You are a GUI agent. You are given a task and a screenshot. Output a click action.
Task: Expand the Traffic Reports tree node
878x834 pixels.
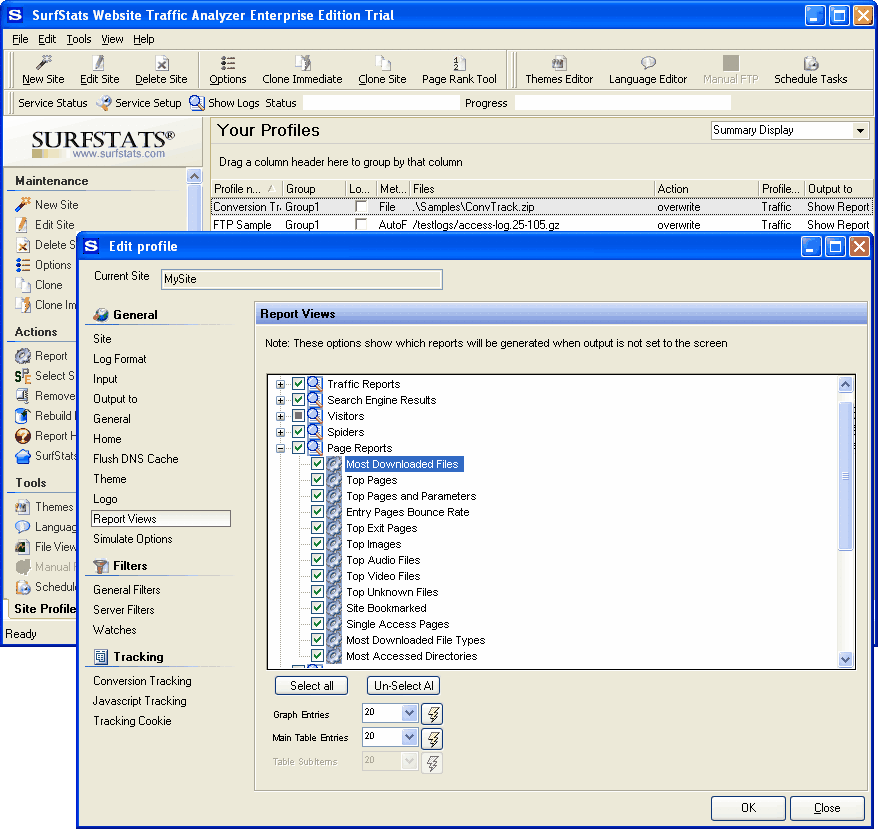click(x=281, y=384)
